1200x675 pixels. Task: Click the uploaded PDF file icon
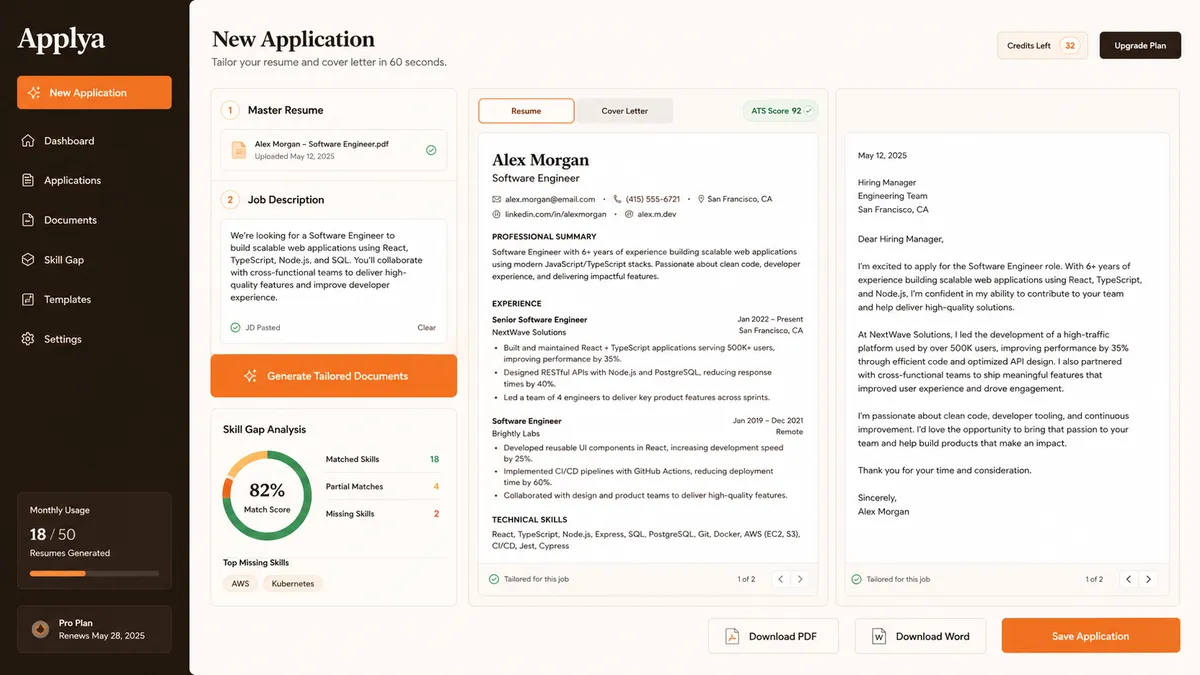click(239, 150)
